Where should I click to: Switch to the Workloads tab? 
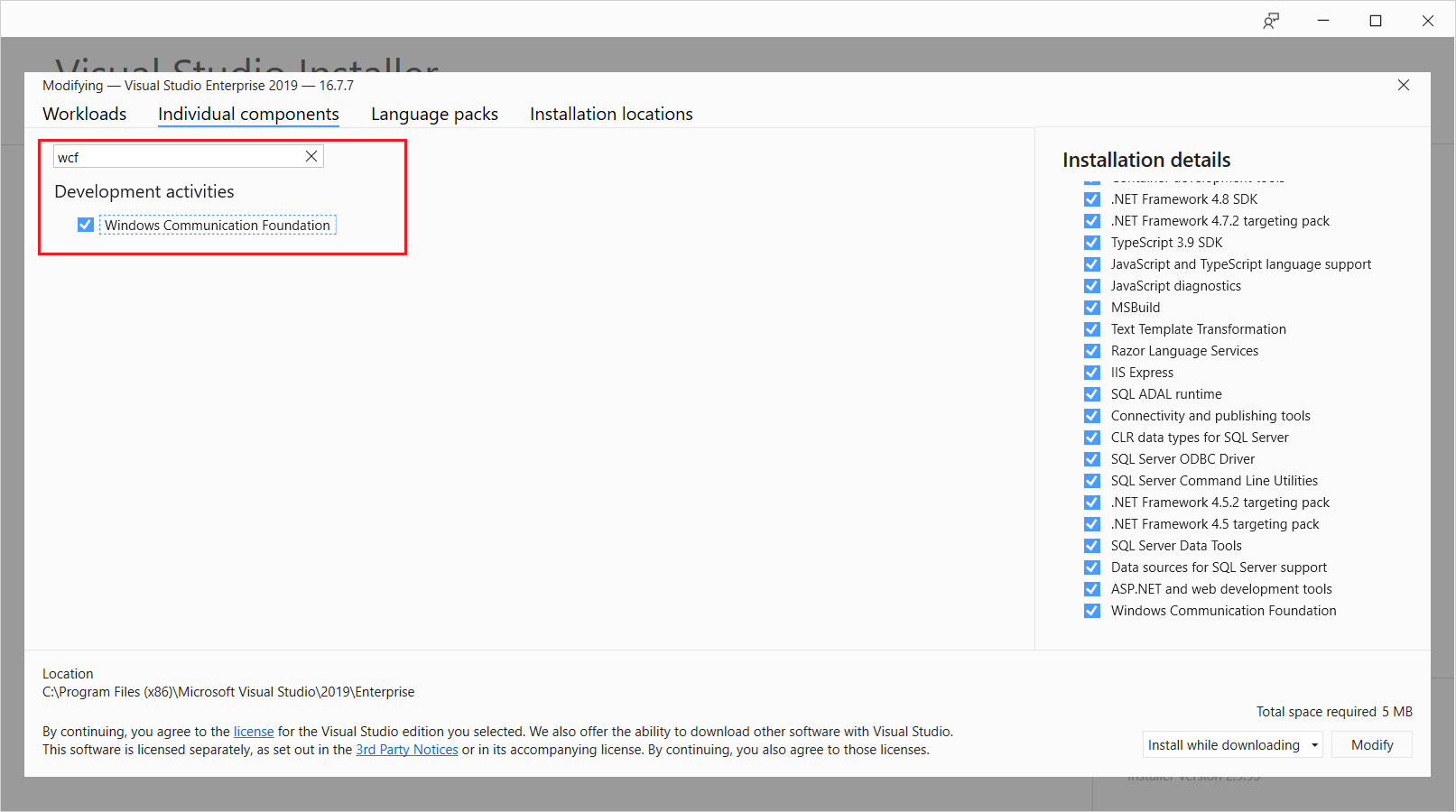tap(85, 115)
